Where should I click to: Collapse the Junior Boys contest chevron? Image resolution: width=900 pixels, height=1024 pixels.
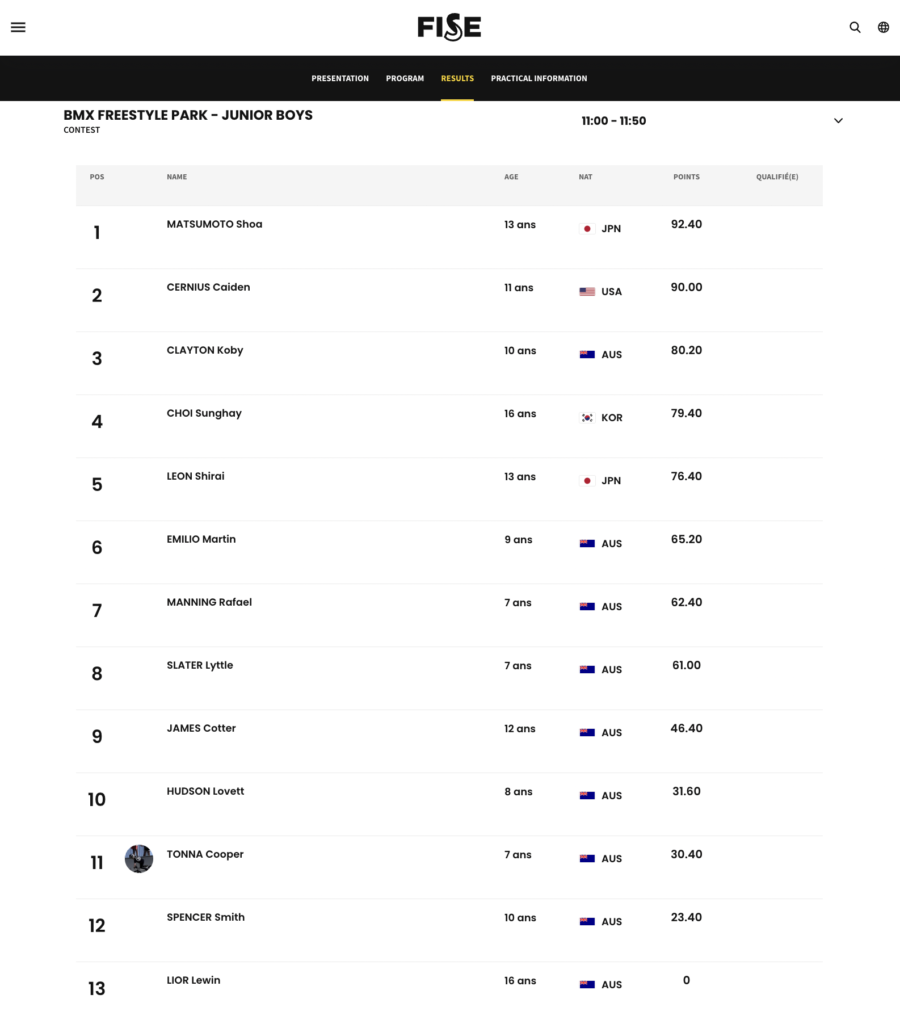click(838, 121)
